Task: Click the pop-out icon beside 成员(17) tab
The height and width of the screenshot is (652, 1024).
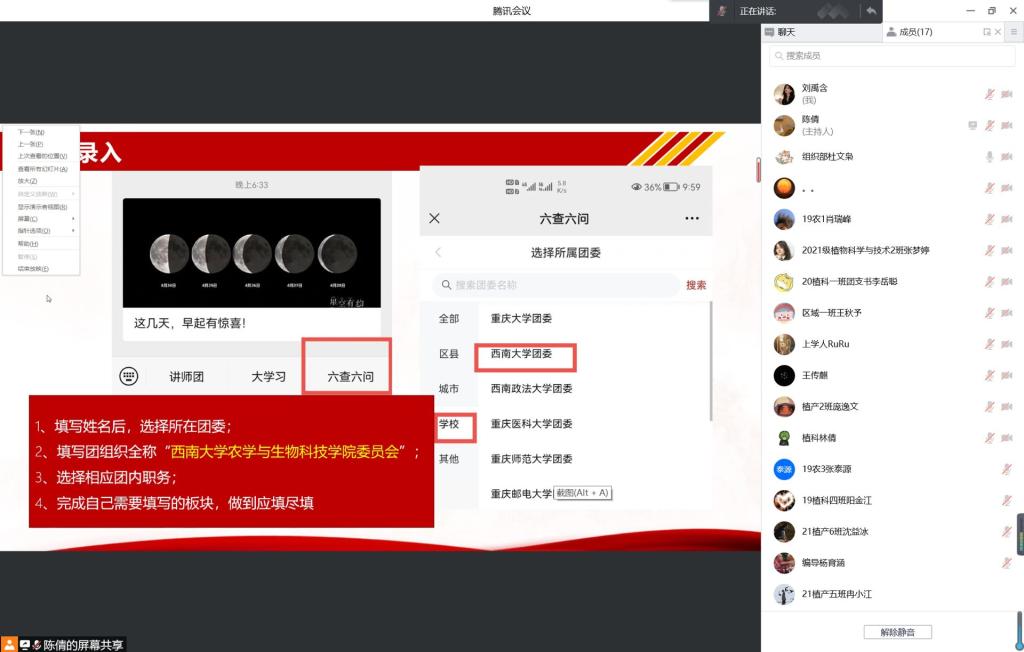Action: [987, 33]
